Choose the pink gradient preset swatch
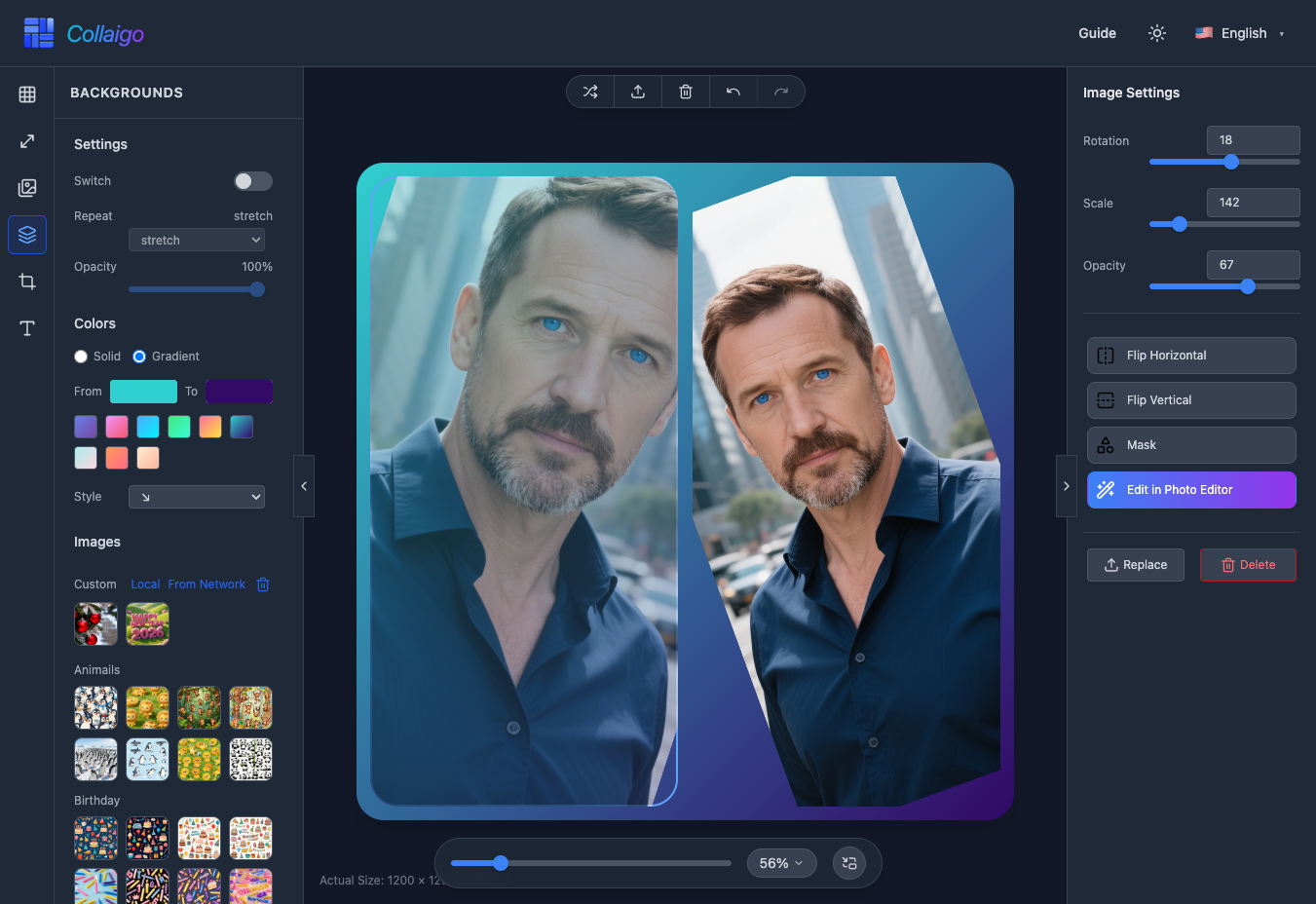Screen dimensions: 1316x904 [117, 427]
